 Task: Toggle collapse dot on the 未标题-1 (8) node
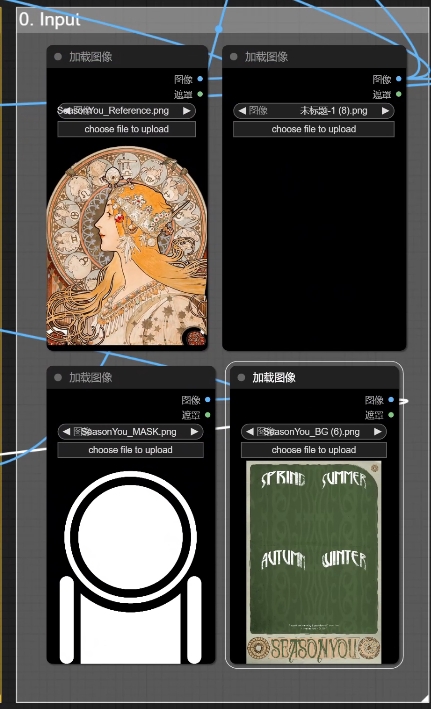click(x=234, y=57)
